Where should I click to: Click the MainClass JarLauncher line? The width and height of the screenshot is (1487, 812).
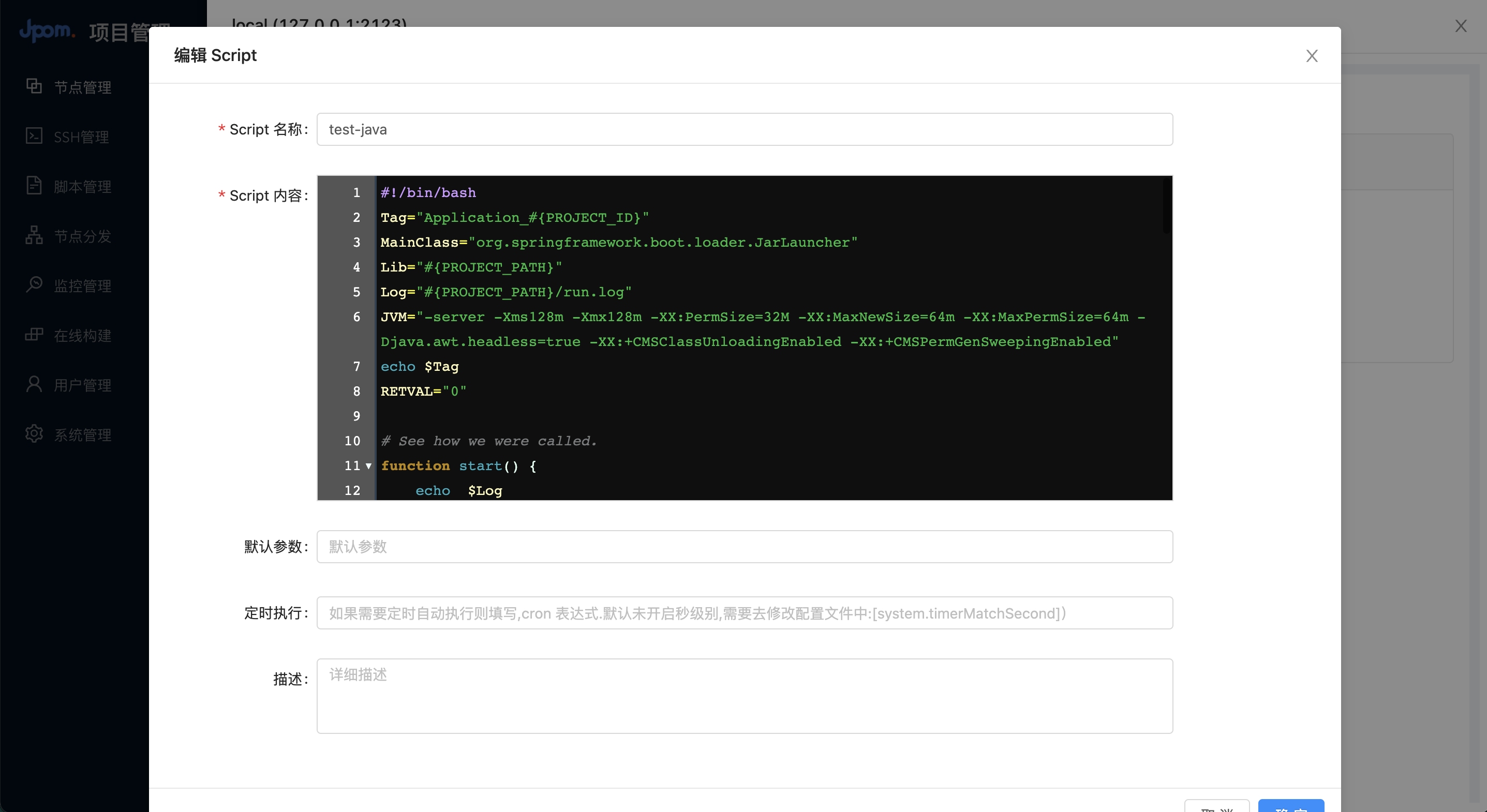(x=619, y=243)
